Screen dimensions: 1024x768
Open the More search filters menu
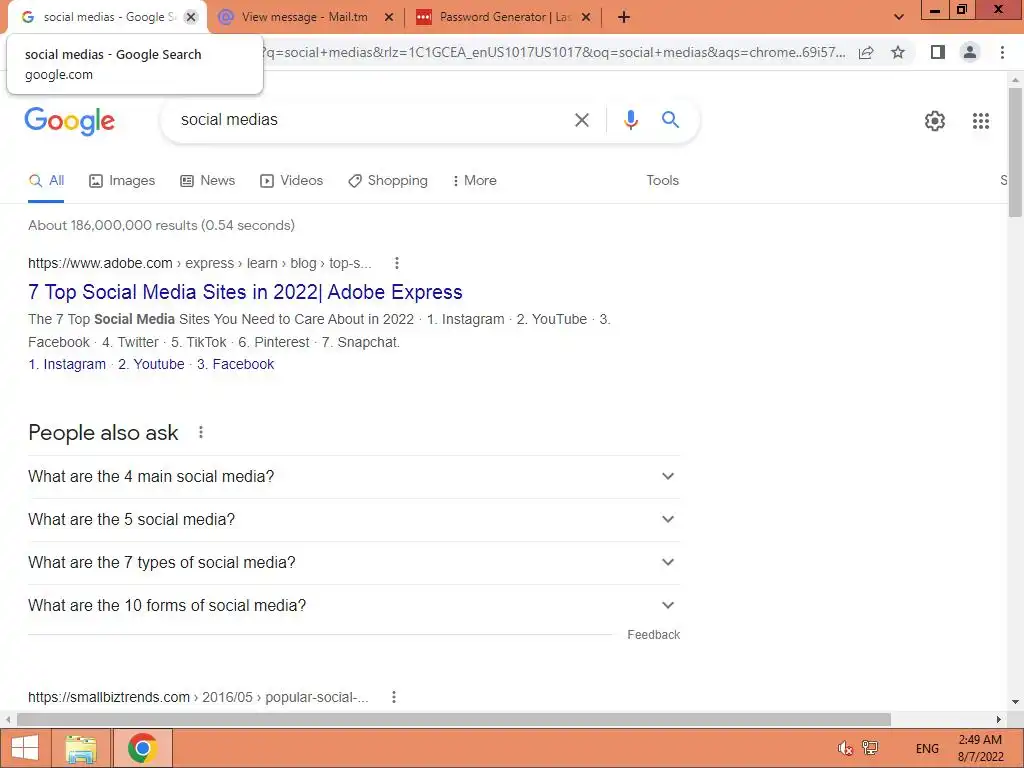(475, 181)
